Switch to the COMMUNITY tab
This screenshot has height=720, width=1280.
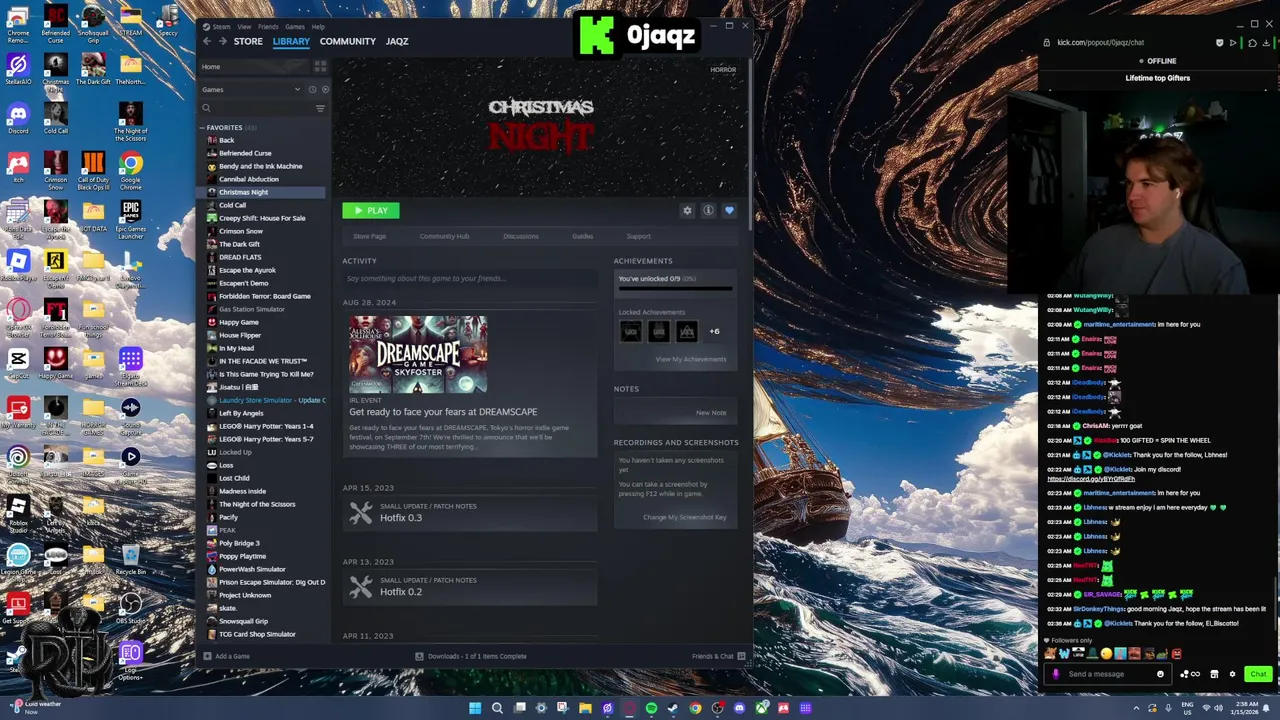pyautogui.click(x=348, y=41)
